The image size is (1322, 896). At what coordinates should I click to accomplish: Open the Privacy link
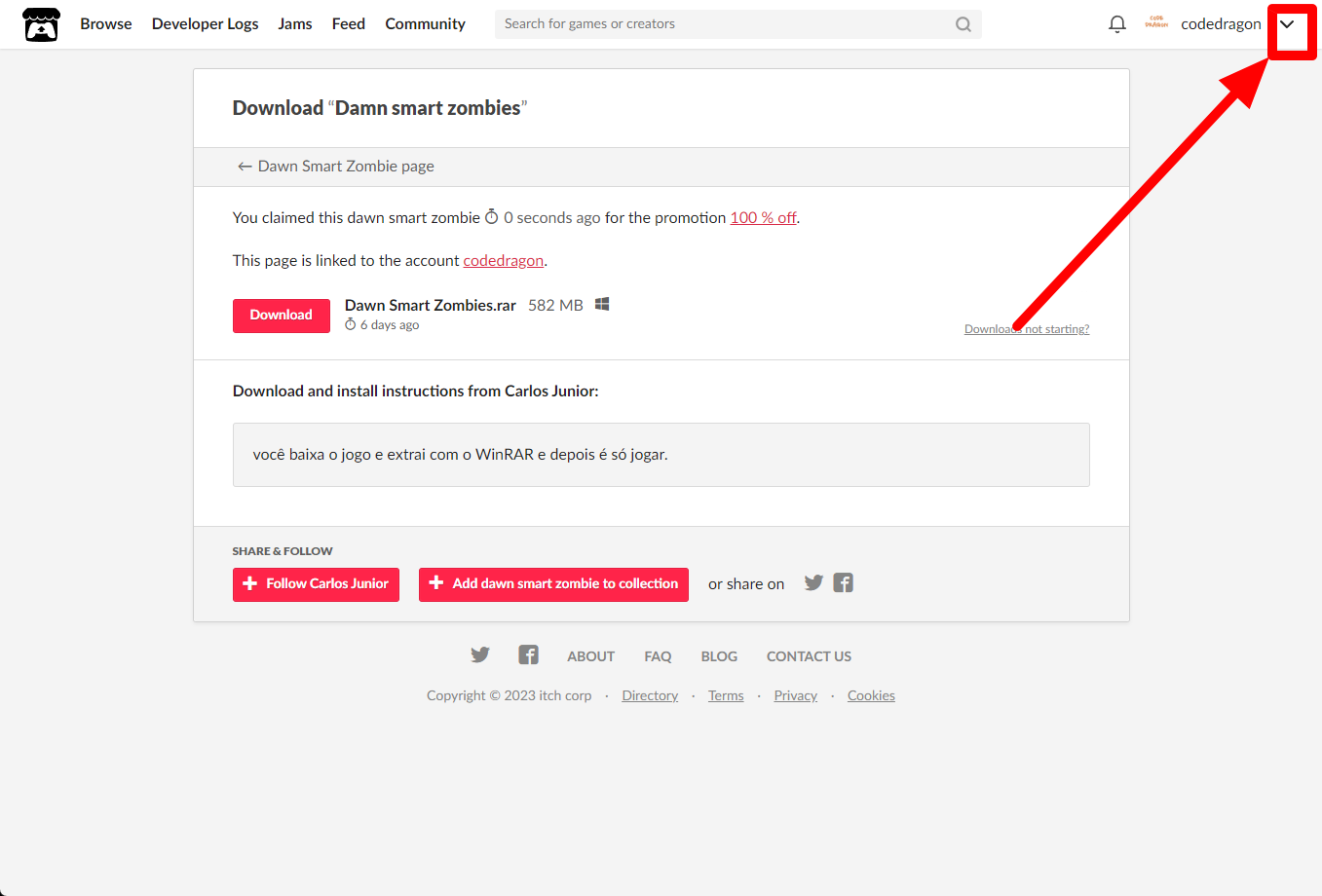[x=796, y=695]
